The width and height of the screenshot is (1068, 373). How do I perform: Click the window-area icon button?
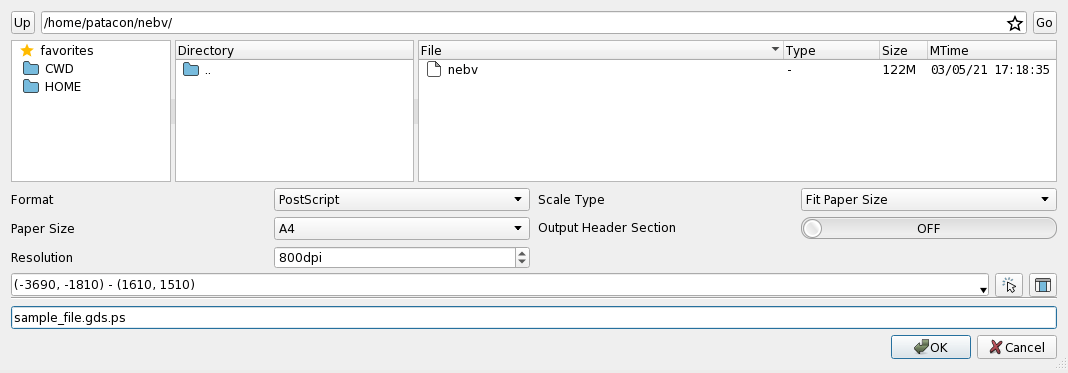tap(1042, 285)
